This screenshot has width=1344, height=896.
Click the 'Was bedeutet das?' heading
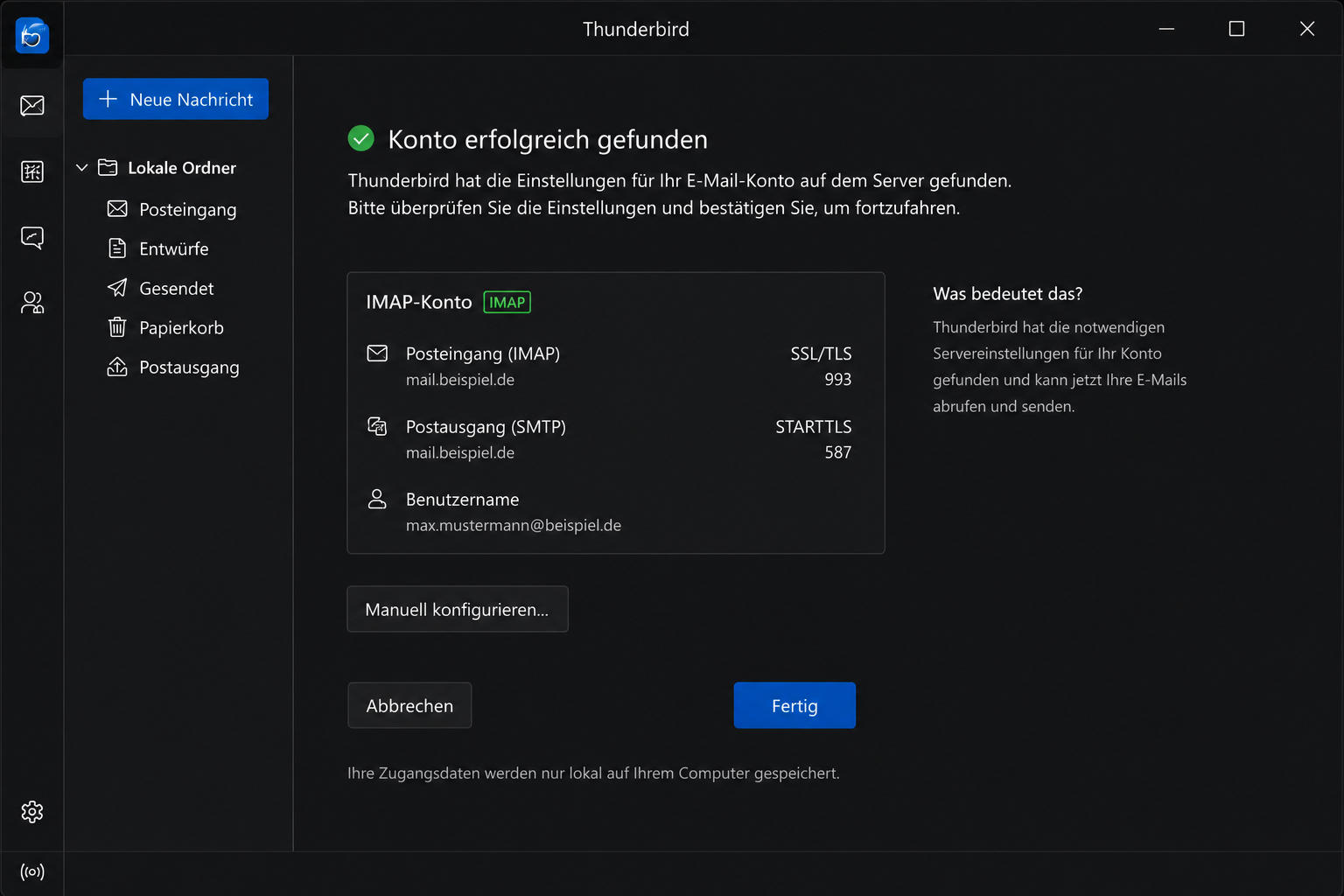pos(1008,294)
